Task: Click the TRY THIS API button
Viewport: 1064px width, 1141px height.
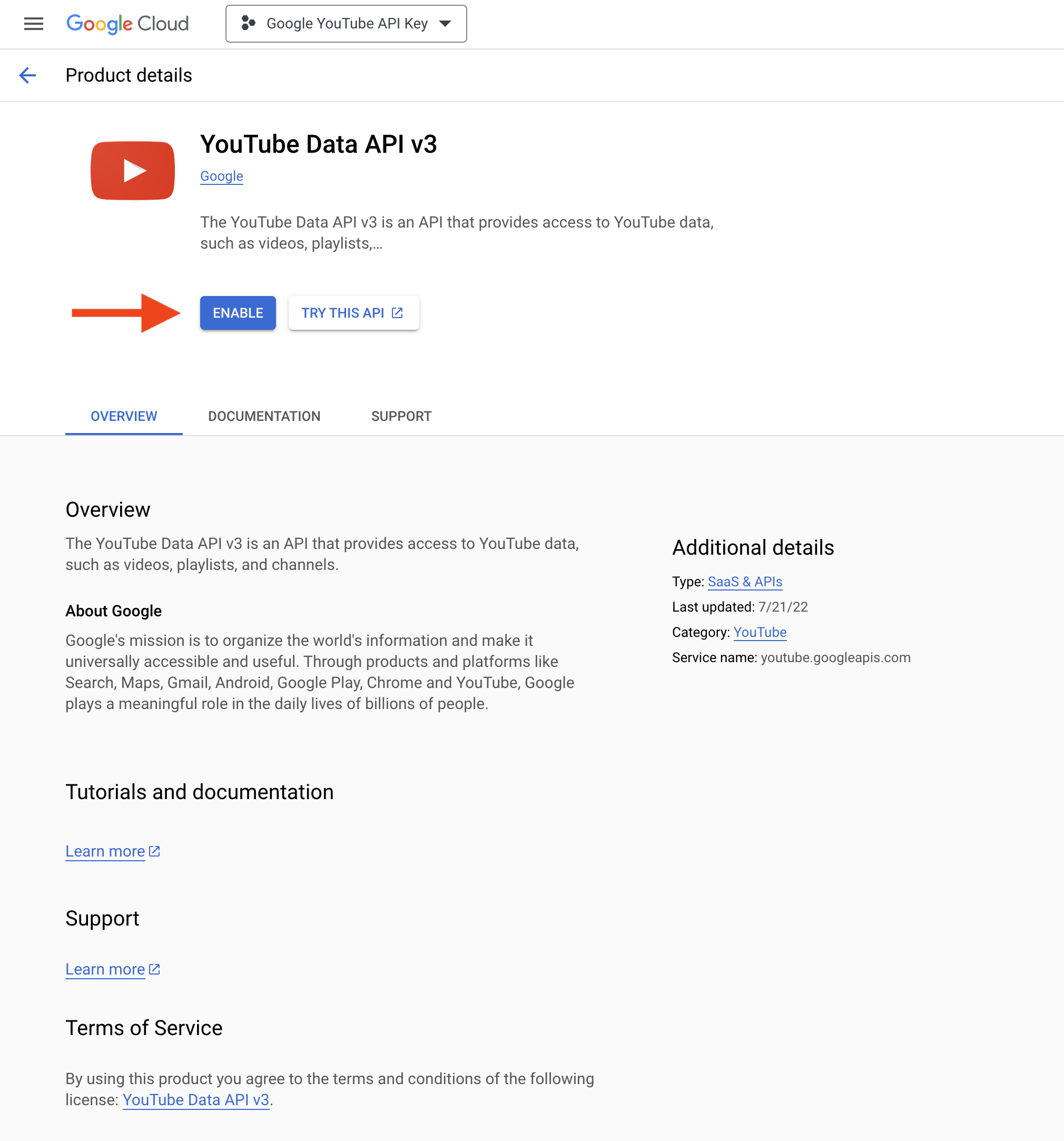Action: point(353,313)
